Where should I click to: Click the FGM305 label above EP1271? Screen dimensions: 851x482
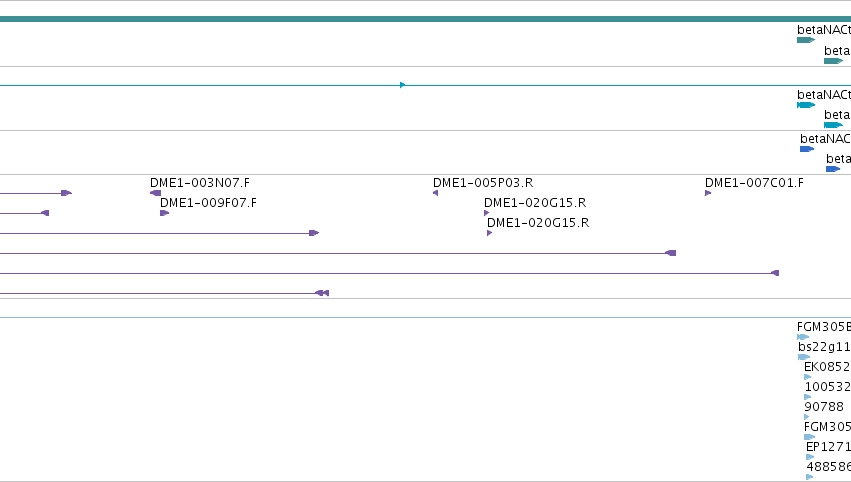click(x=827, y=427)
